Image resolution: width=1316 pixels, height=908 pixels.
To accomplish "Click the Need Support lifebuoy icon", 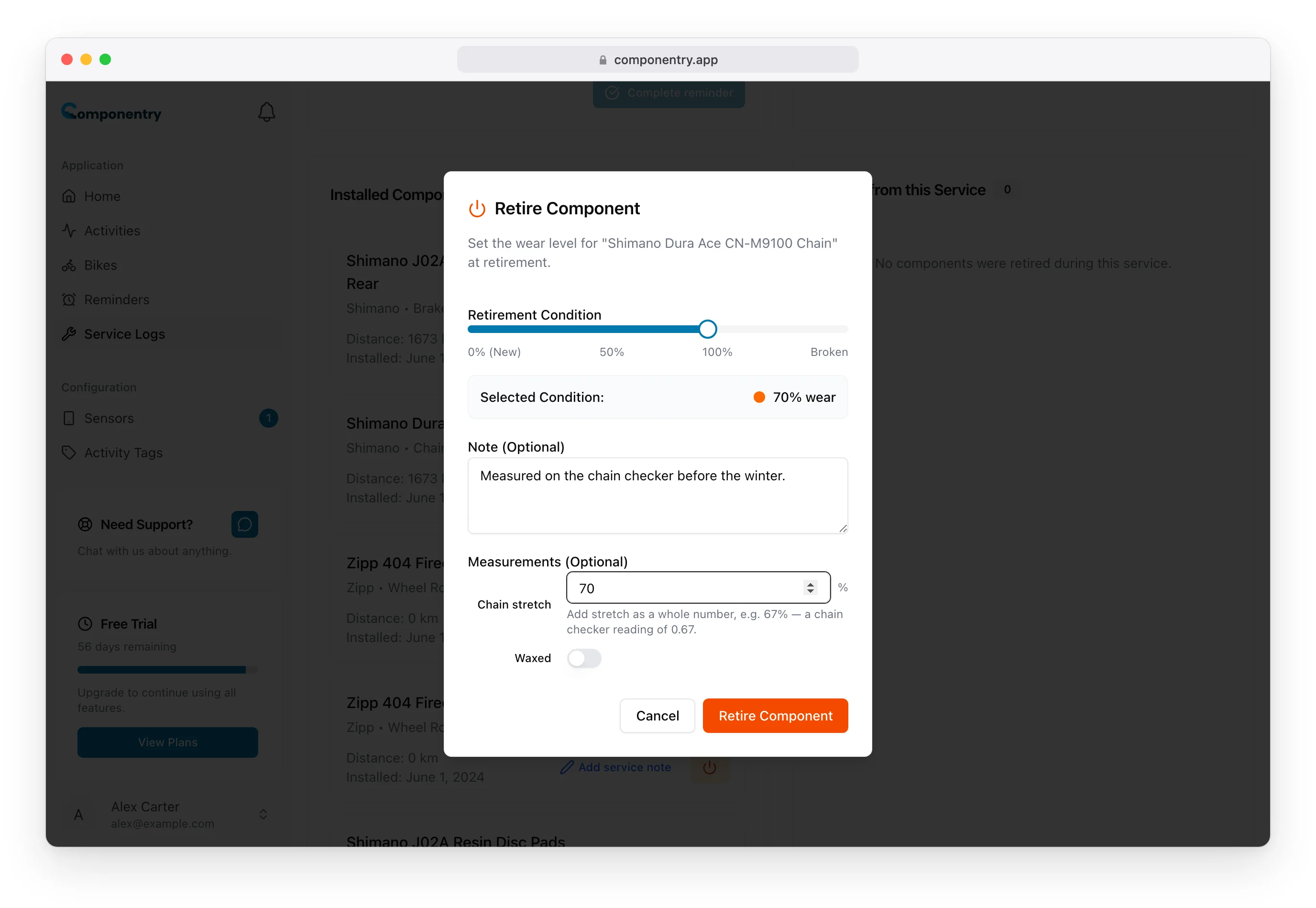I will point(85,524).
